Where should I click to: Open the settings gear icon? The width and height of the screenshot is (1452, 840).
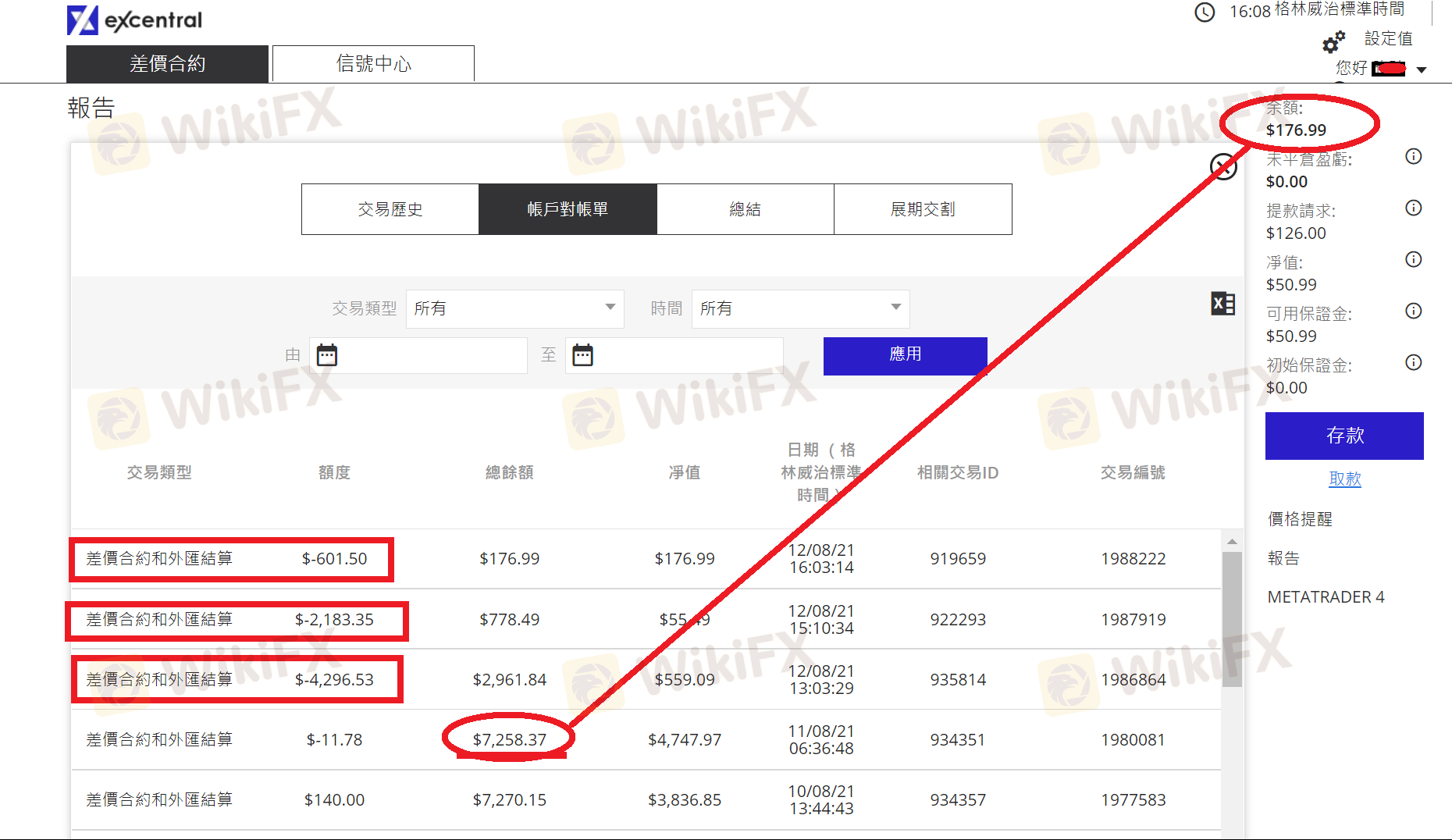[x=1333, y=41]
